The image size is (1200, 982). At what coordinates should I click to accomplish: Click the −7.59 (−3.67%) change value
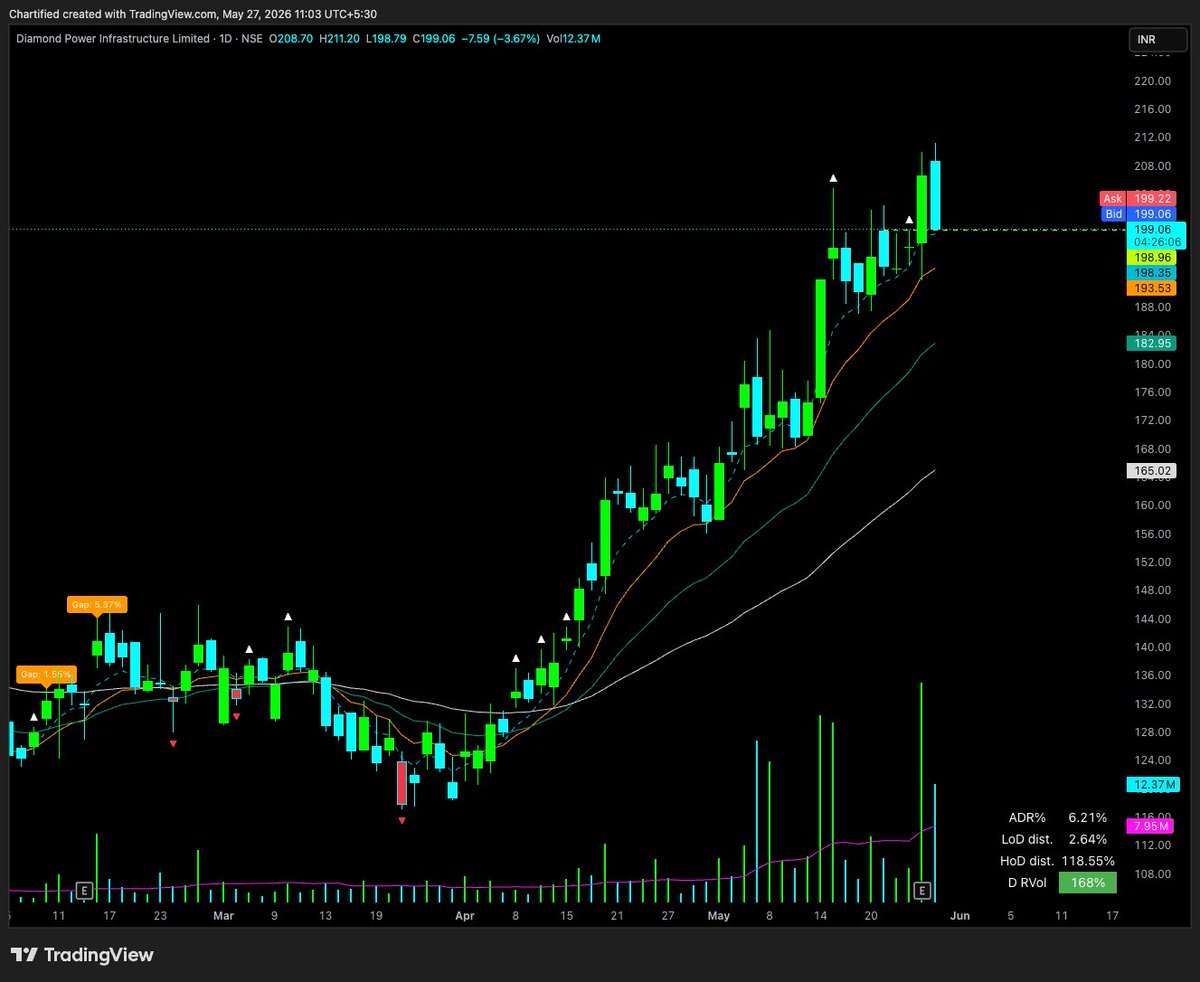click(x=500, y=39)
